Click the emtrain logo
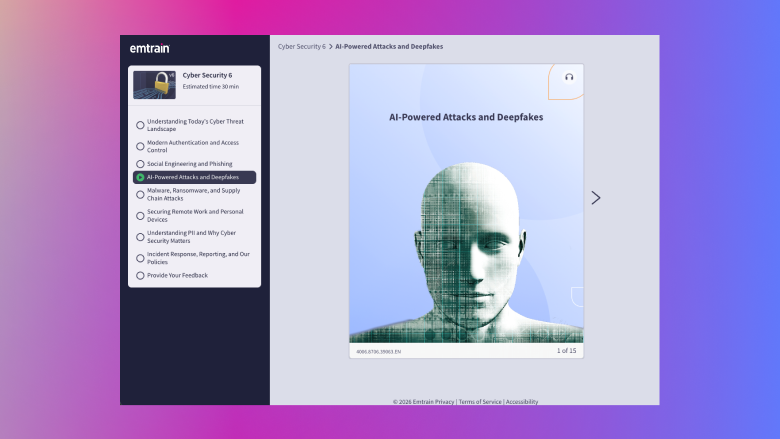Screen dimensions: 780x439 click(x=149, y=48)
